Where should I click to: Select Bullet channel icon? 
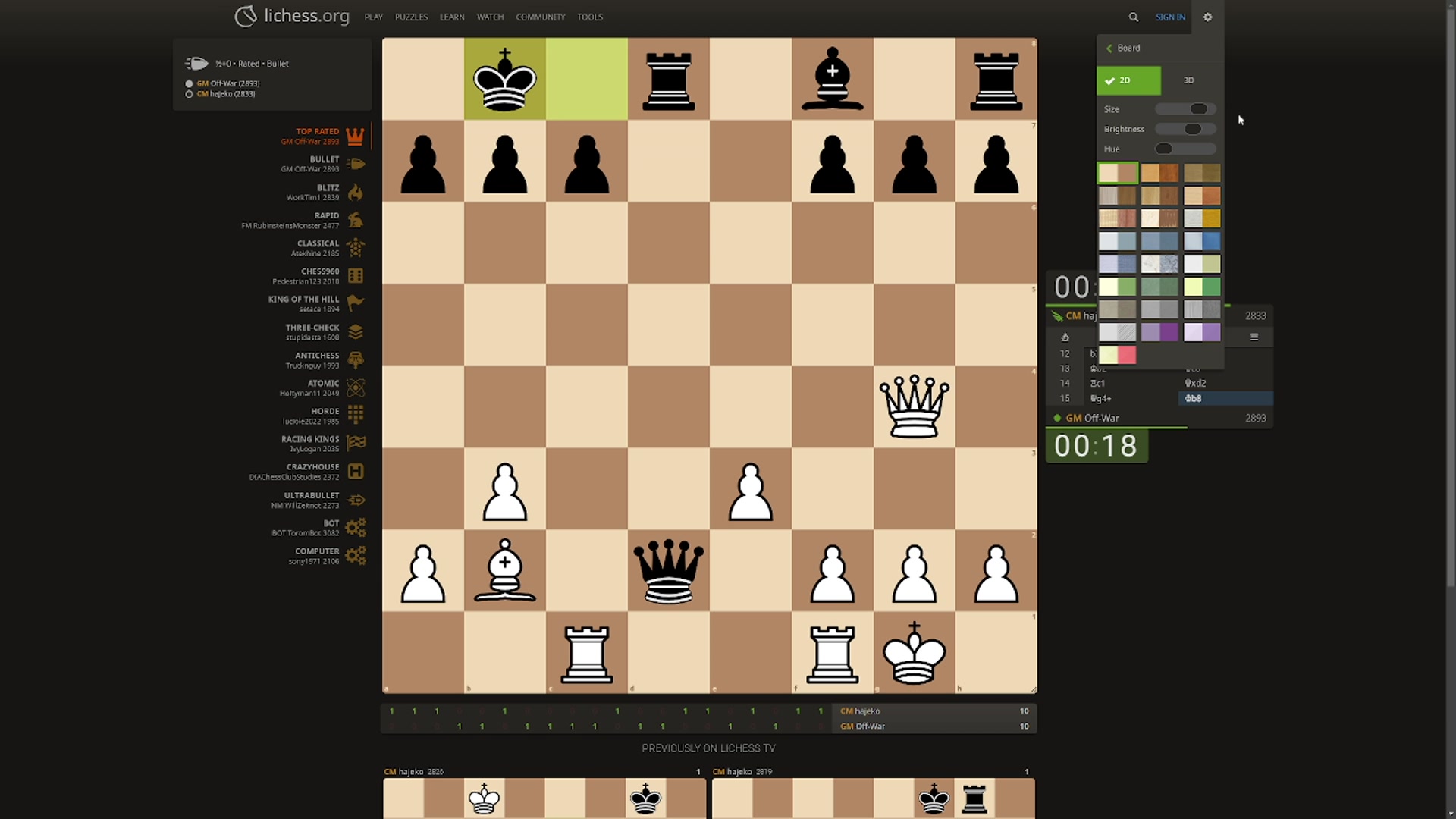355,164
